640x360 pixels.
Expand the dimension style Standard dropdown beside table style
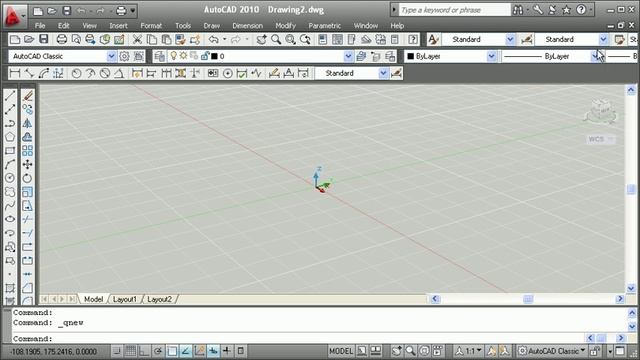coord(603,39)
